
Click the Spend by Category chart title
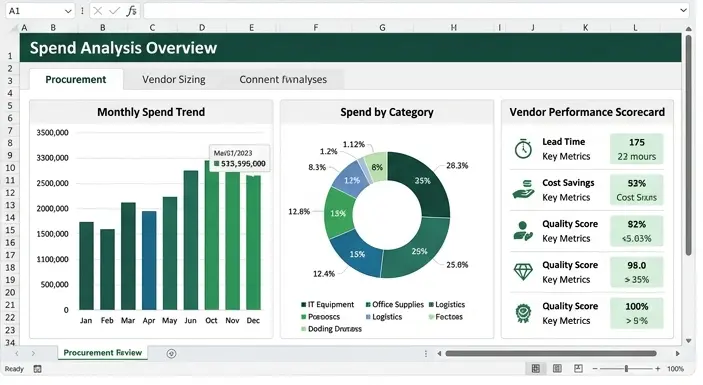point(387,112)
